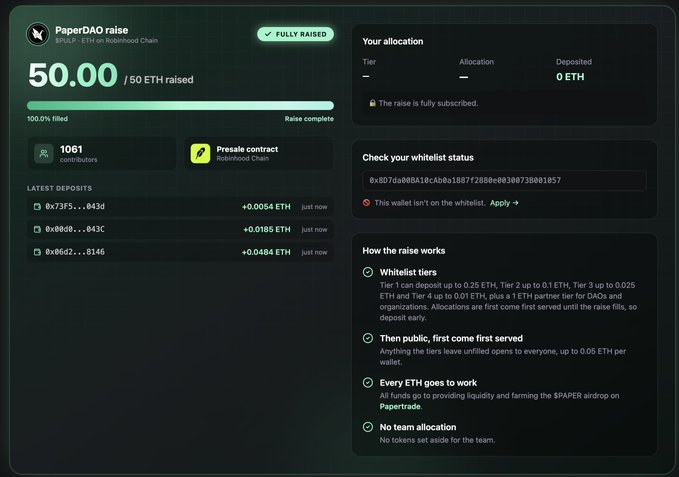679x477 pixels.
Task: Click the Deposited 0 ETH value
Action: [570, 77]
